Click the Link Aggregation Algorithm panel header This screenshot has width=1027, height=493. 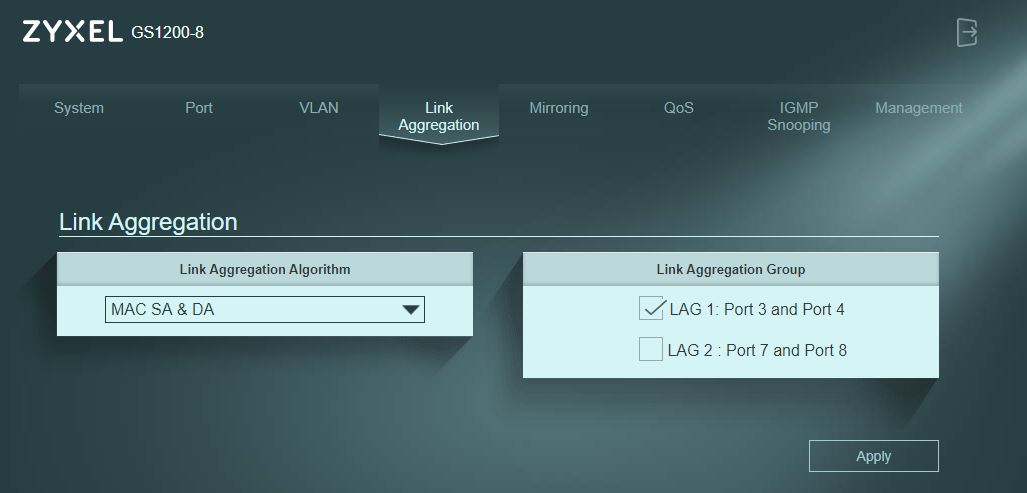point(265,269)
